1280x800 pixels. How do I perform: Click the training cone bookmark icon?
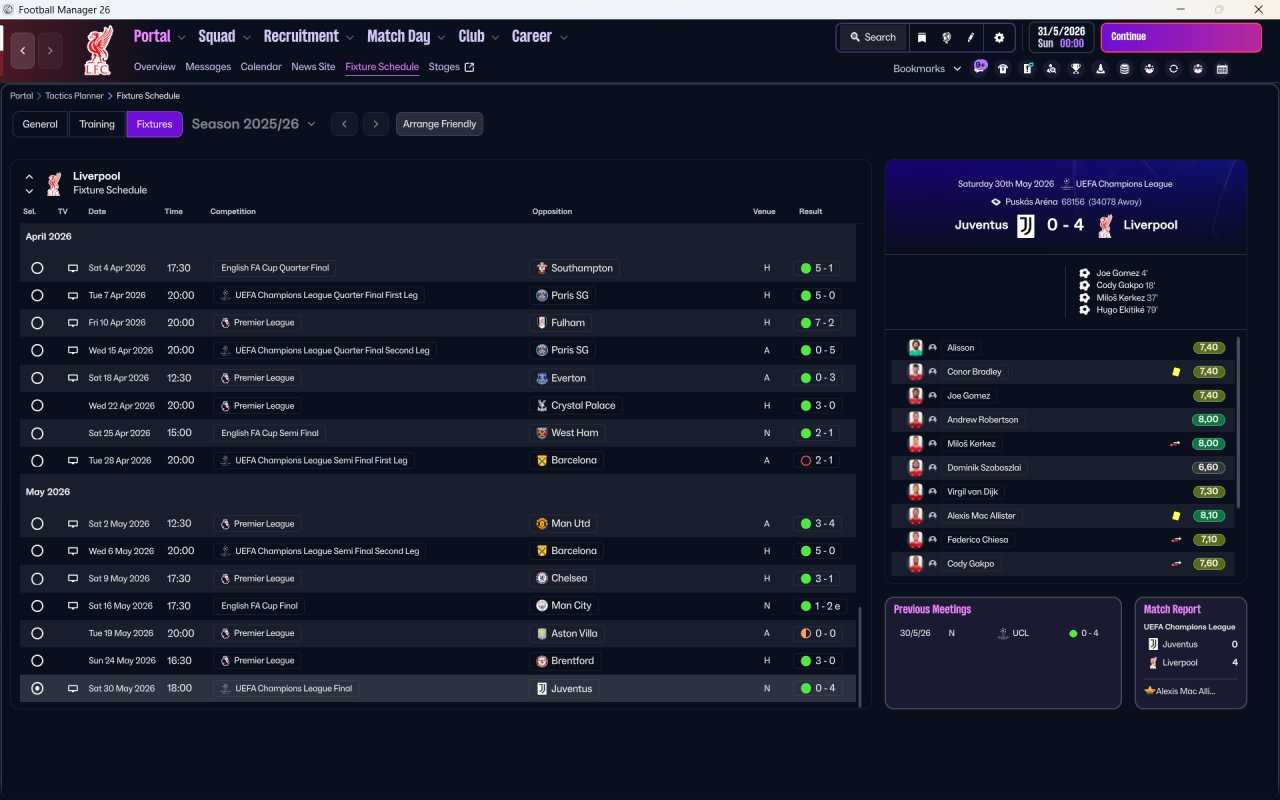[x=1100, y=69]
